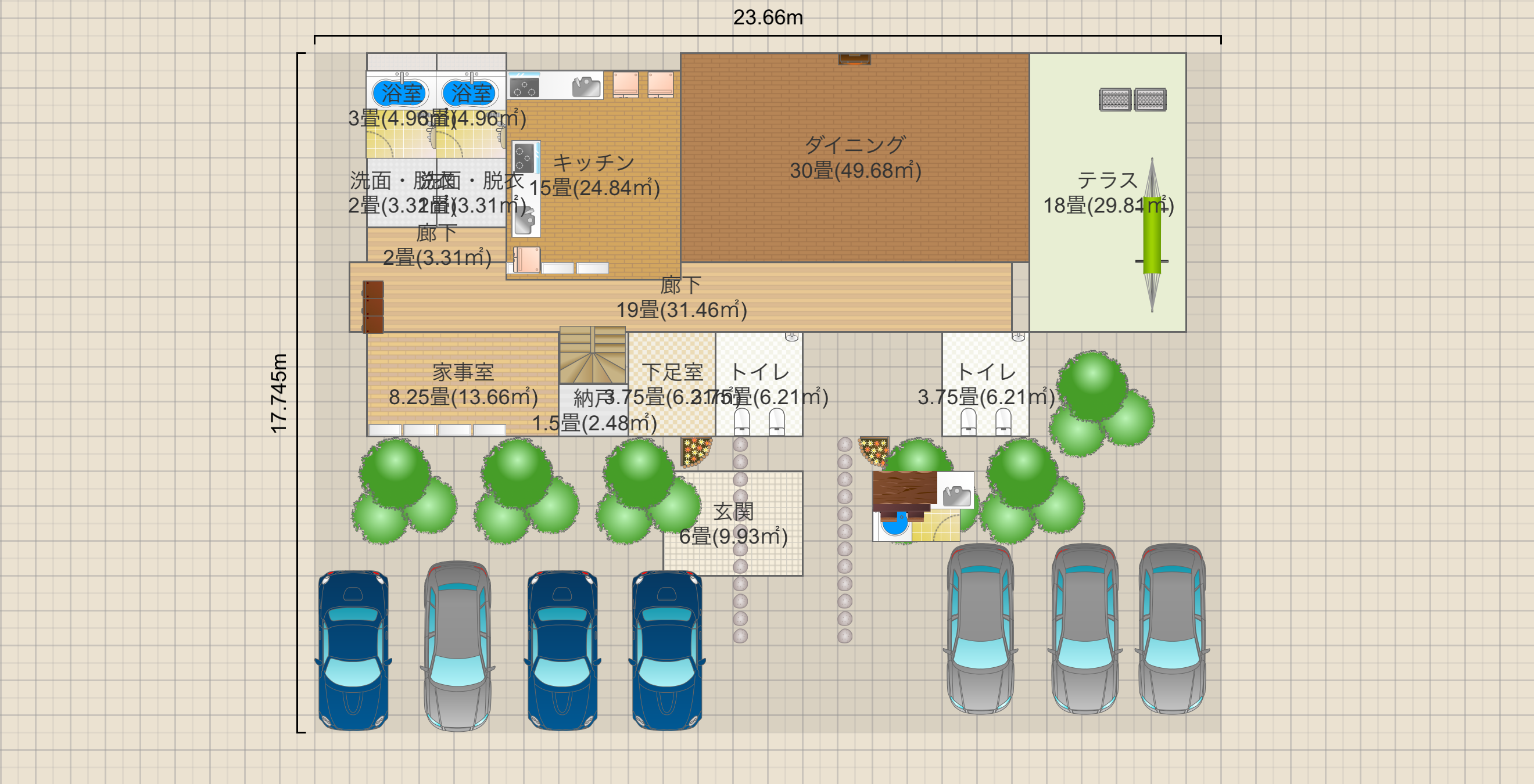Select the leftmost blue car
1534x784 pixels.
(353, 649)
